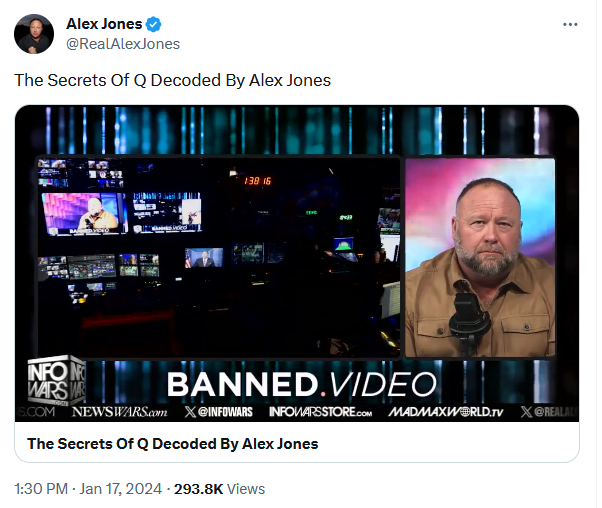Click the X @INFOWARS logo in ticker

pyautogui.click(x=218, y=412)
